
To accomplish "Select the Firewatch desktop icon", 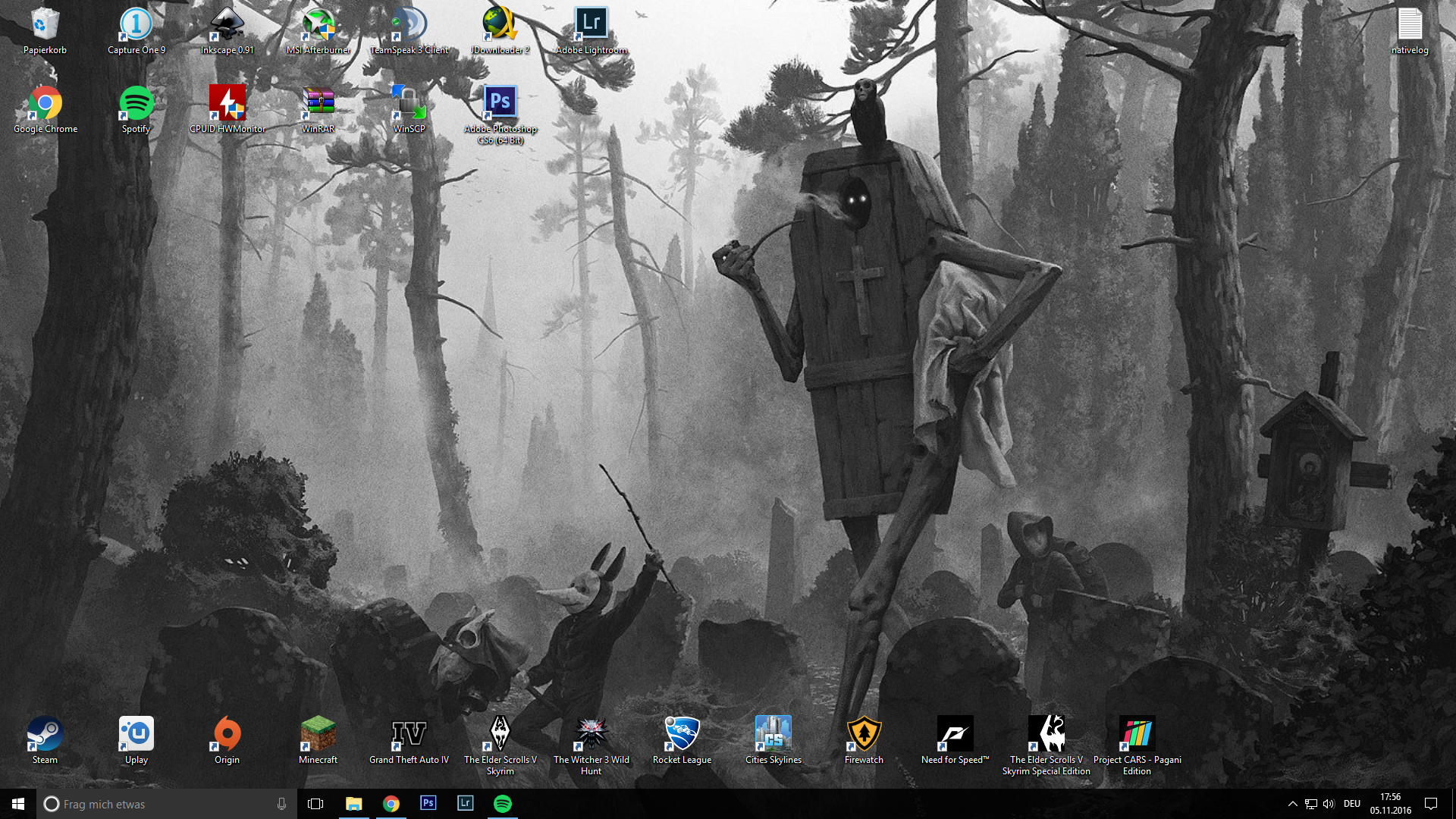I will pyautogui.click(x=864, y=734).
